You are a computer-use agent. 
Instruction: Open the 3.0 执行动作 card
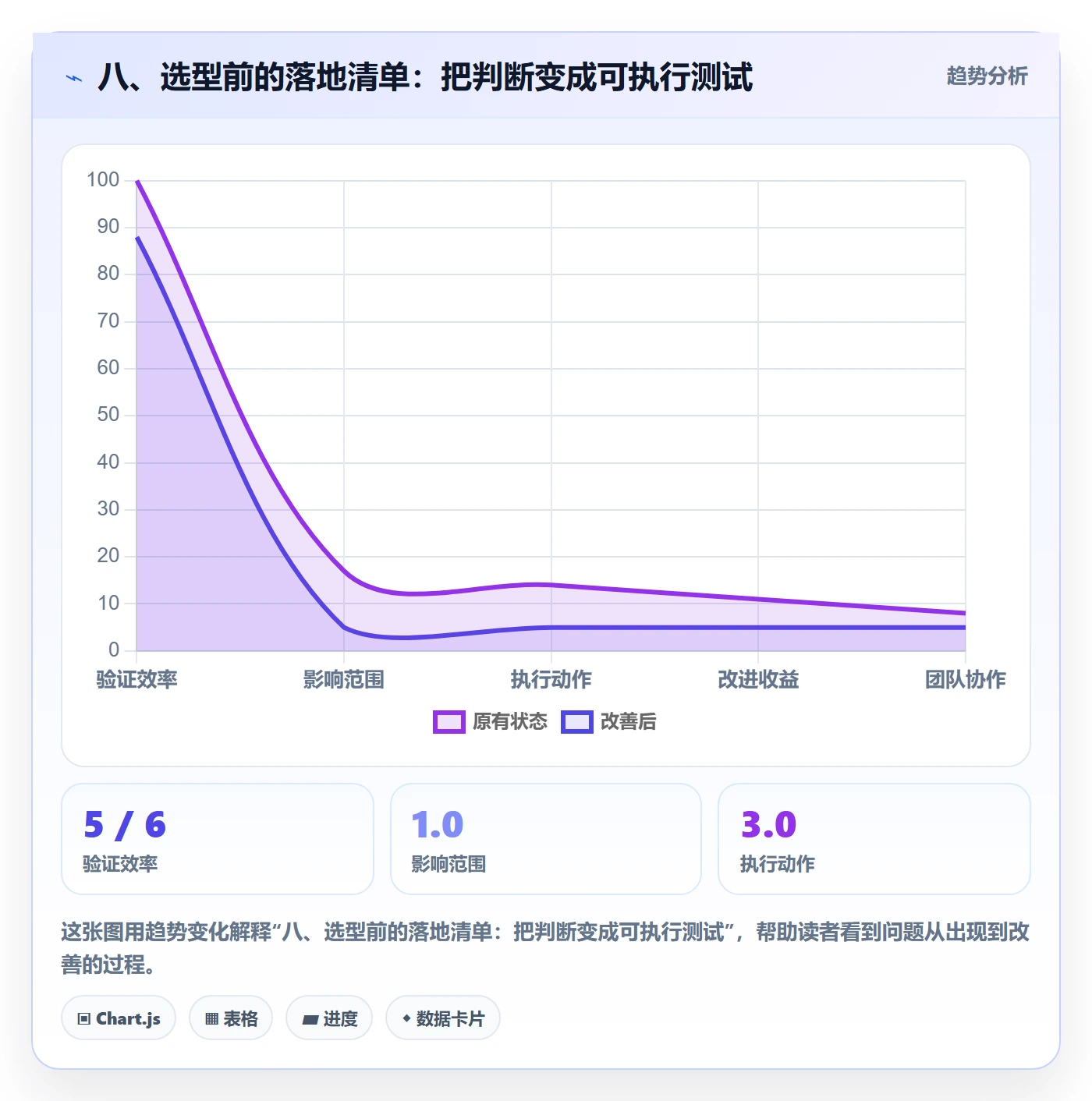pos(874,839)
